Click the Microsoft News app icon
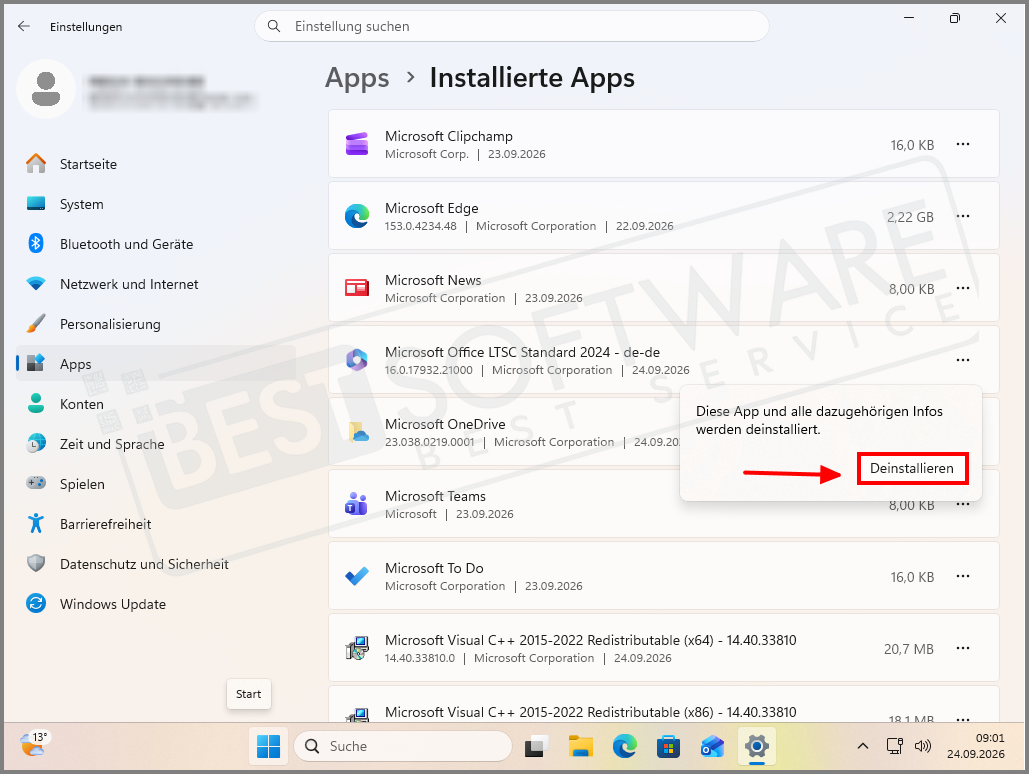 click(357, 288)
